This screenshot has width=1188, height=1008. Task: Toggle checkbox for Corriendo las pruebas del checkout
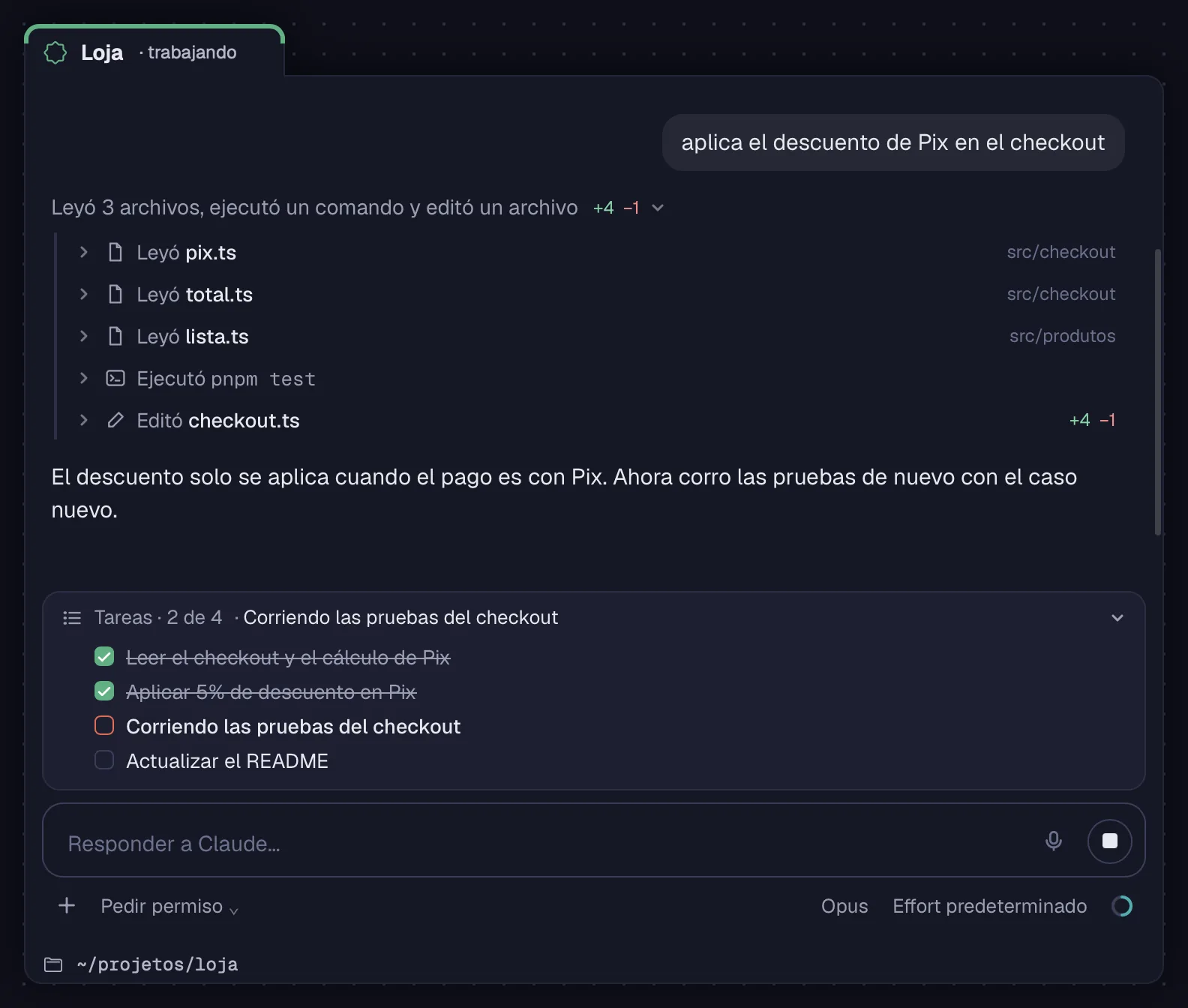click(x=104, y=725)
